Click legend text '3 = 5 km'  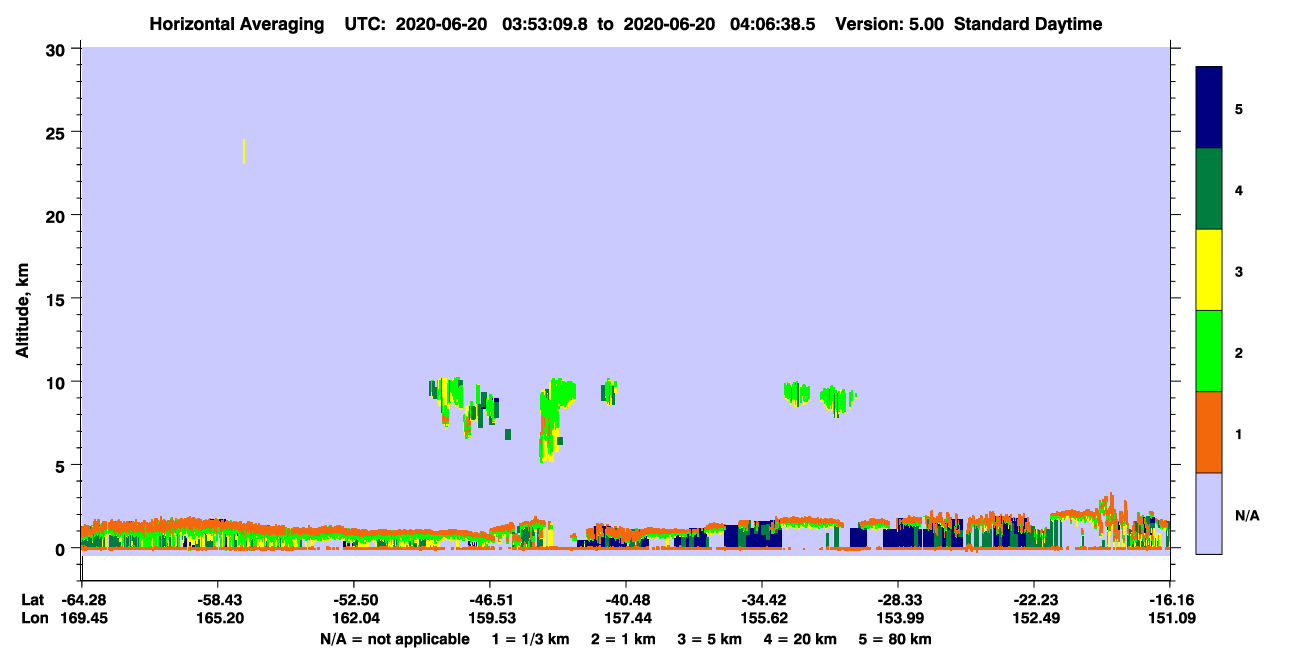click(709, 639)
